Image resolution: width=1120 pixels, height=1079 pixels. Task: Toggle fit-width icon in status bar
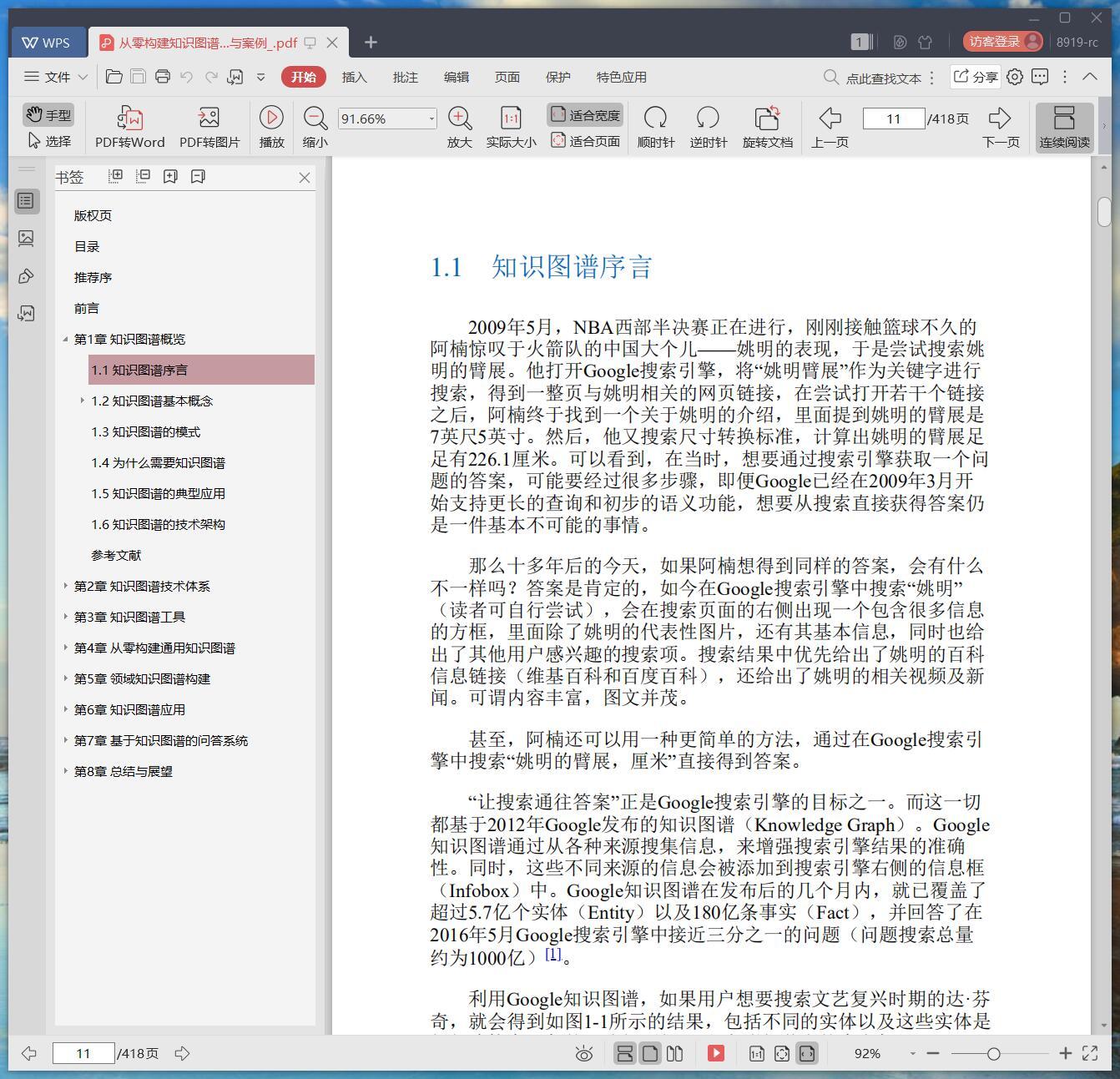(806, 1053)
